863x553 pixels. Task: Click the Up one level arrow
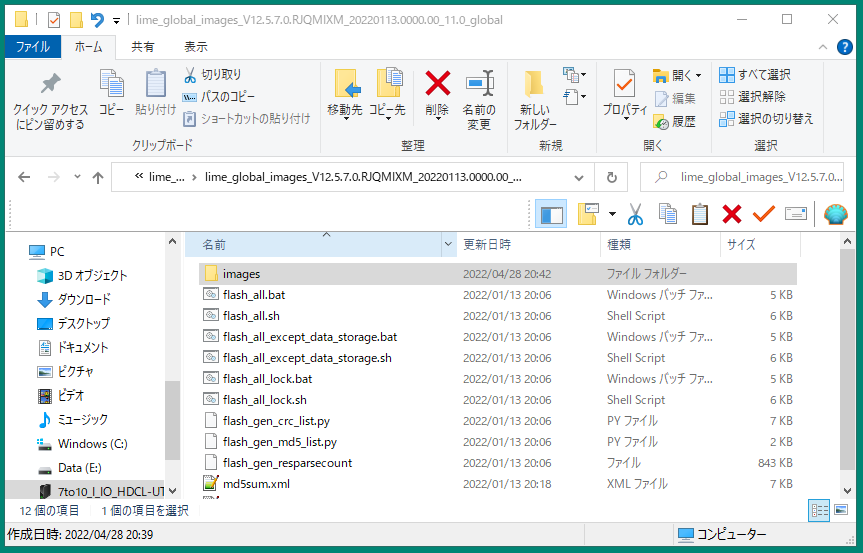coord(97,177)
